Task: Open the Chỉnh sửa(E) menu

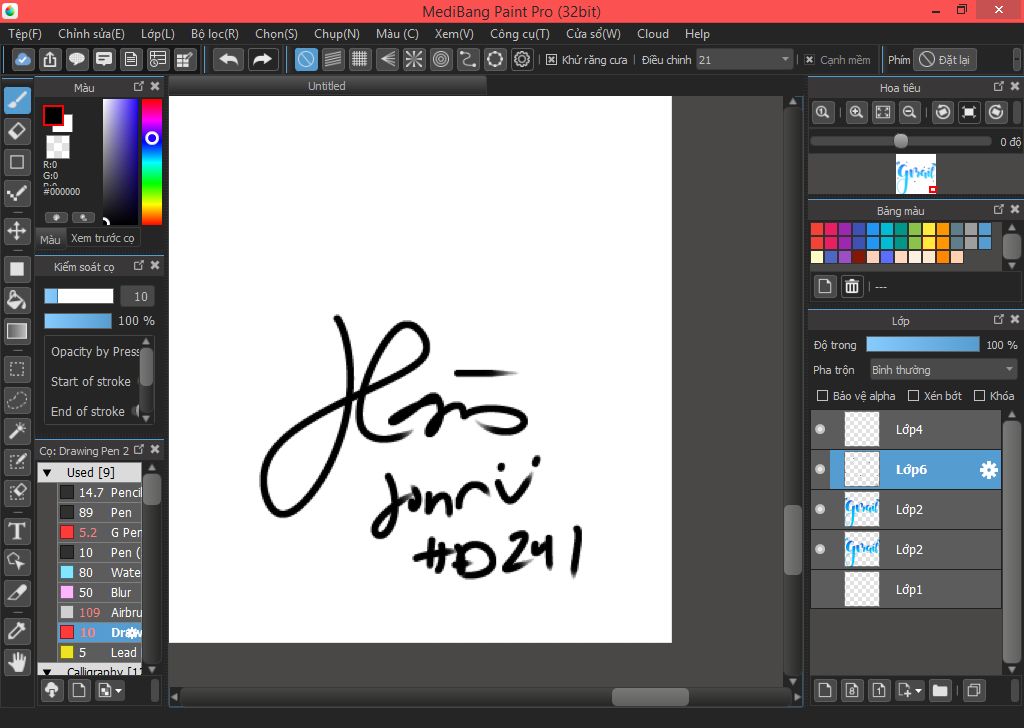Action: coord(91,34)
